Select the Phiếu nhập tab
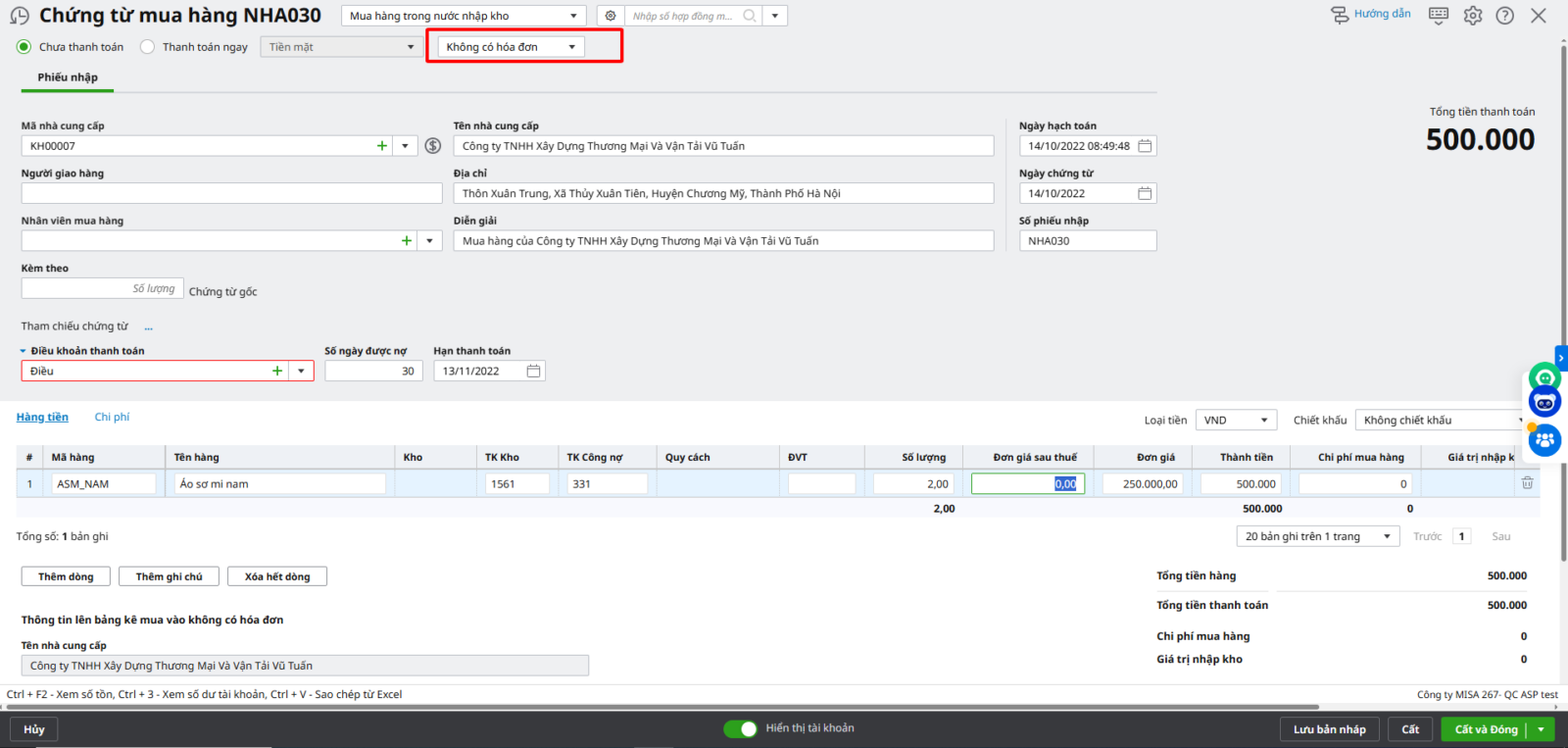Screen dimensions: 1568x748 68,77
